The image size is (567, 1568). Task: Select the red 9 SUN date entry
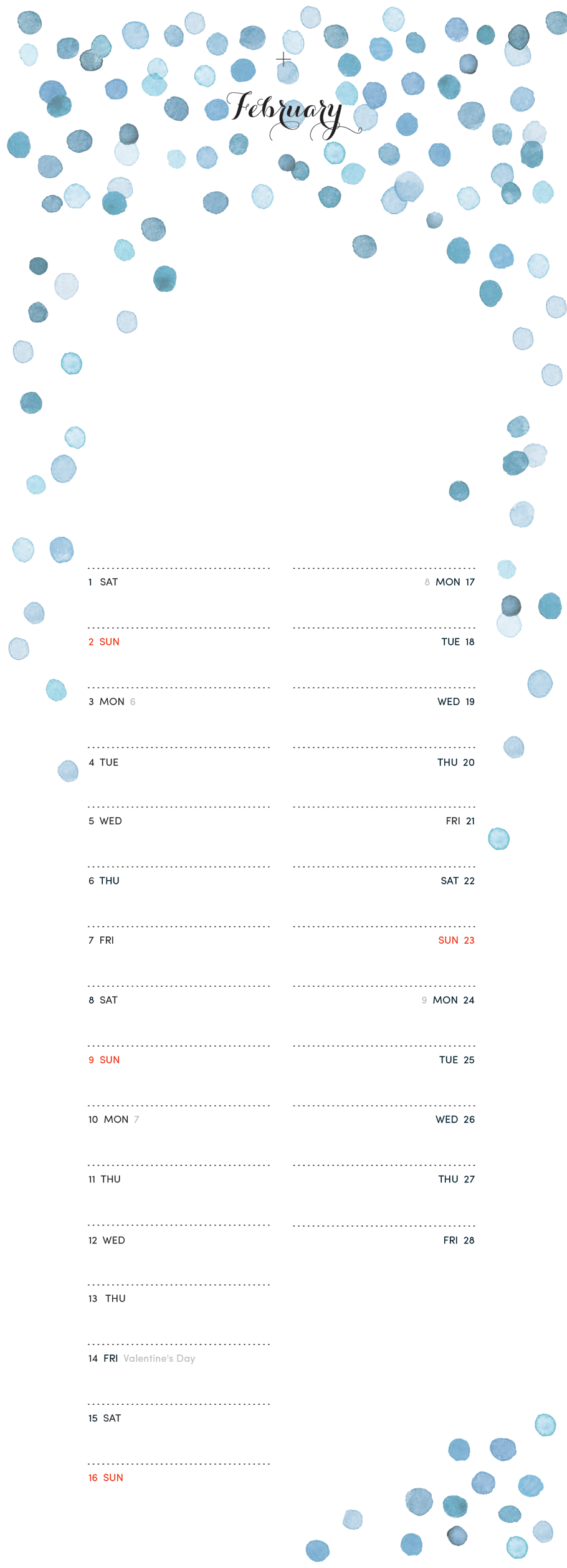coord(103,1060)
